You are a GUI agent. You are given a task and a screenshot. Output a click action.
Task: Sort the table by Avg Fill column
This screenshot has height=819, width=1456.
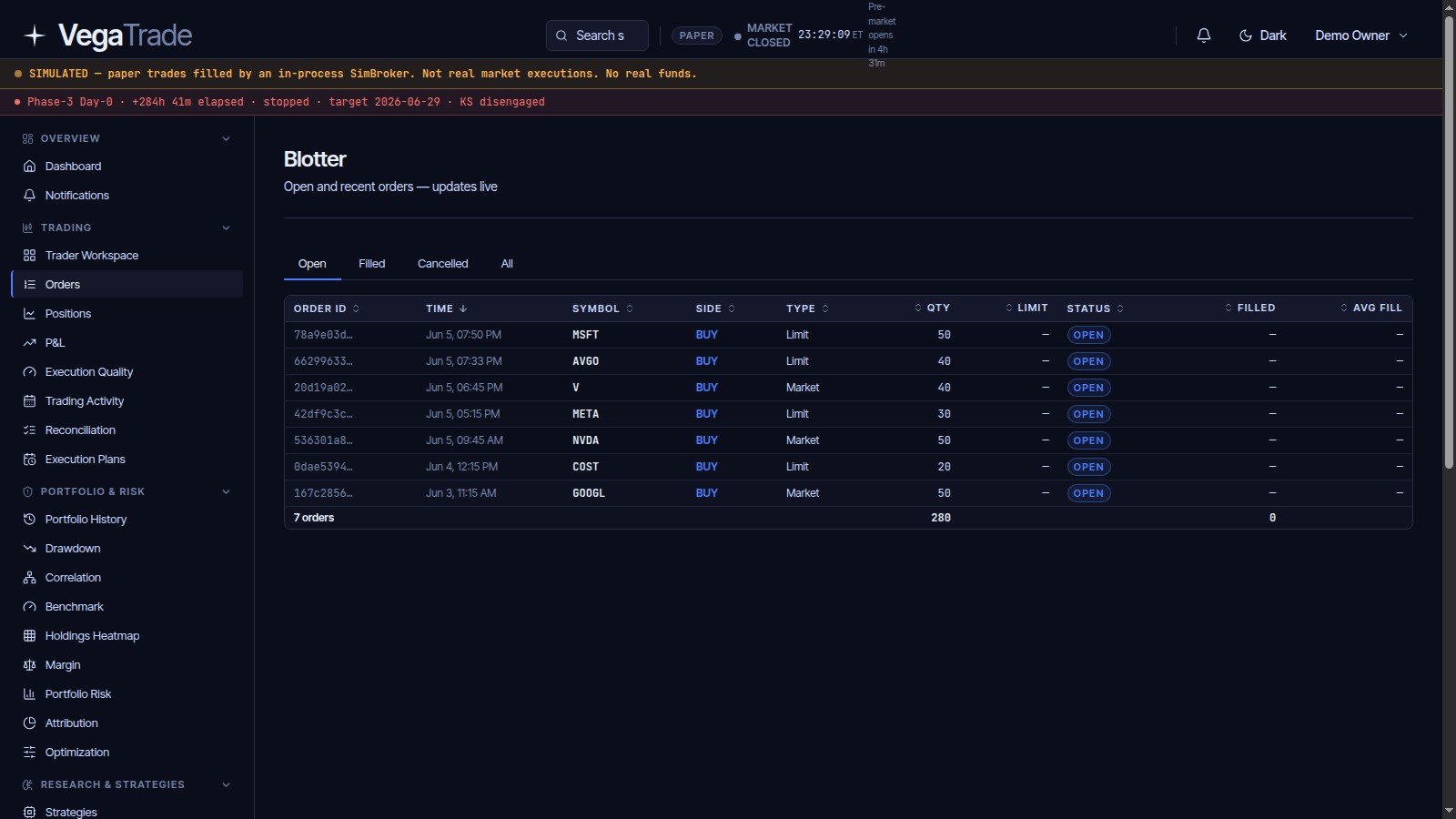1371,308
